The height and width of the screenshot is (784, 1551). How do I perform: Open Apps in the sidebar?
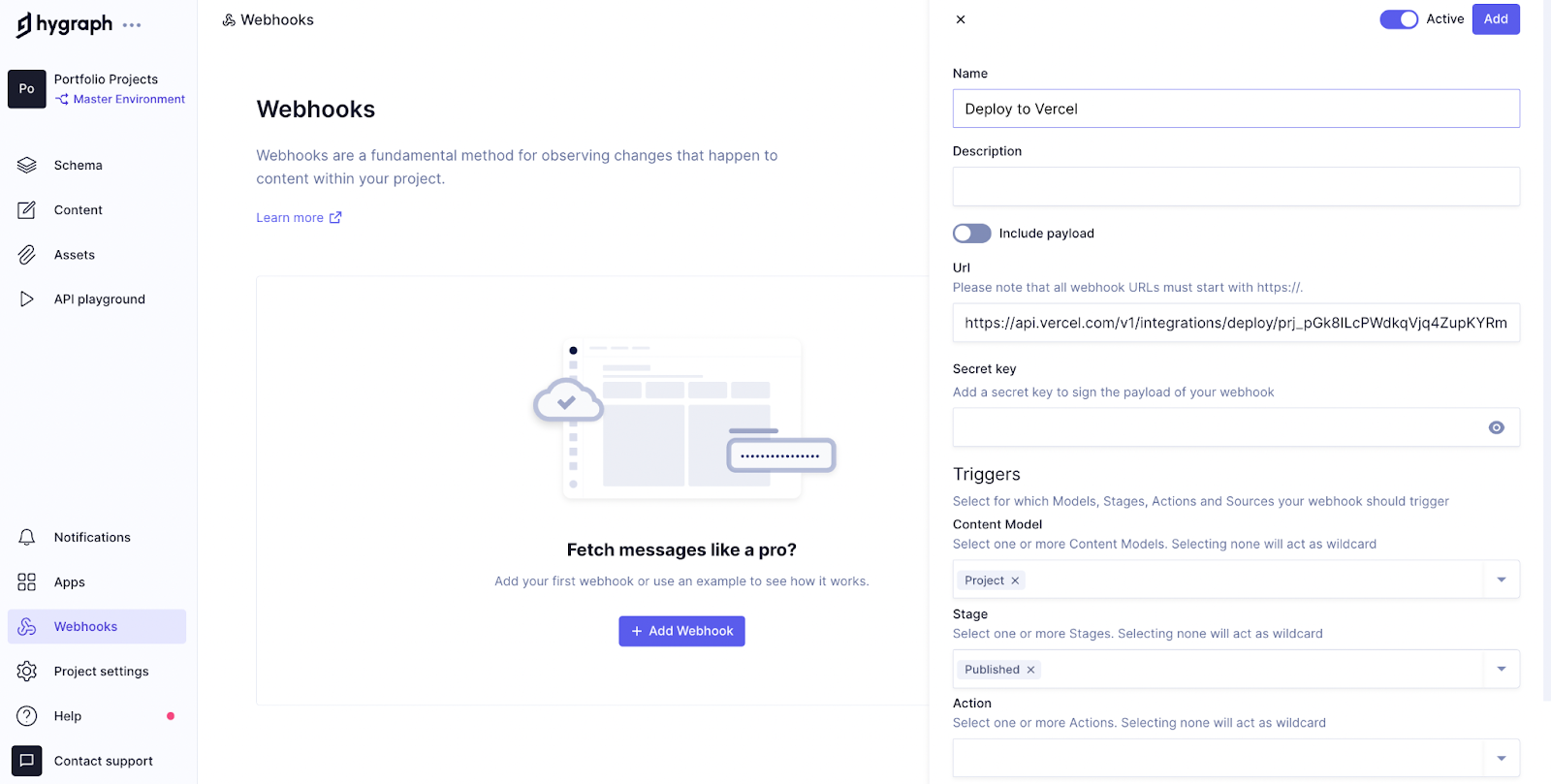(97, 582)
